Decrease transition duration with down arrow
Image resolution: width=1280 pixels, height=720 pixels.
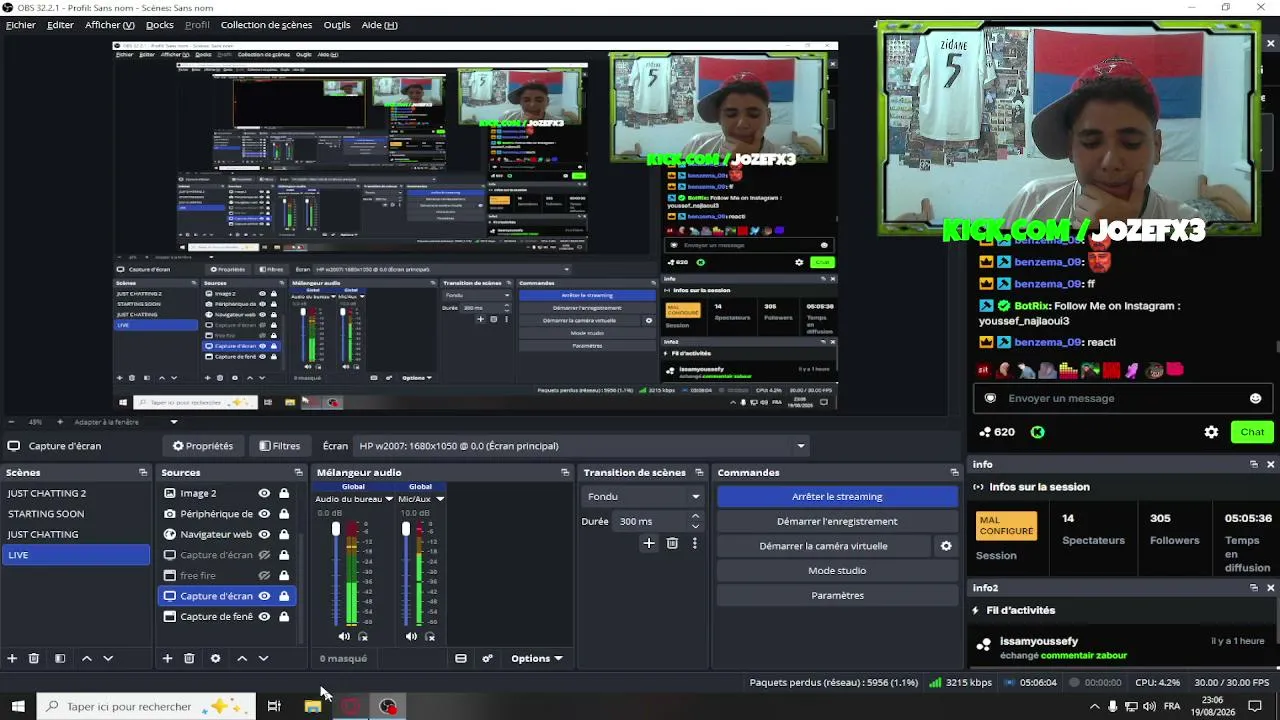point(695,526)
